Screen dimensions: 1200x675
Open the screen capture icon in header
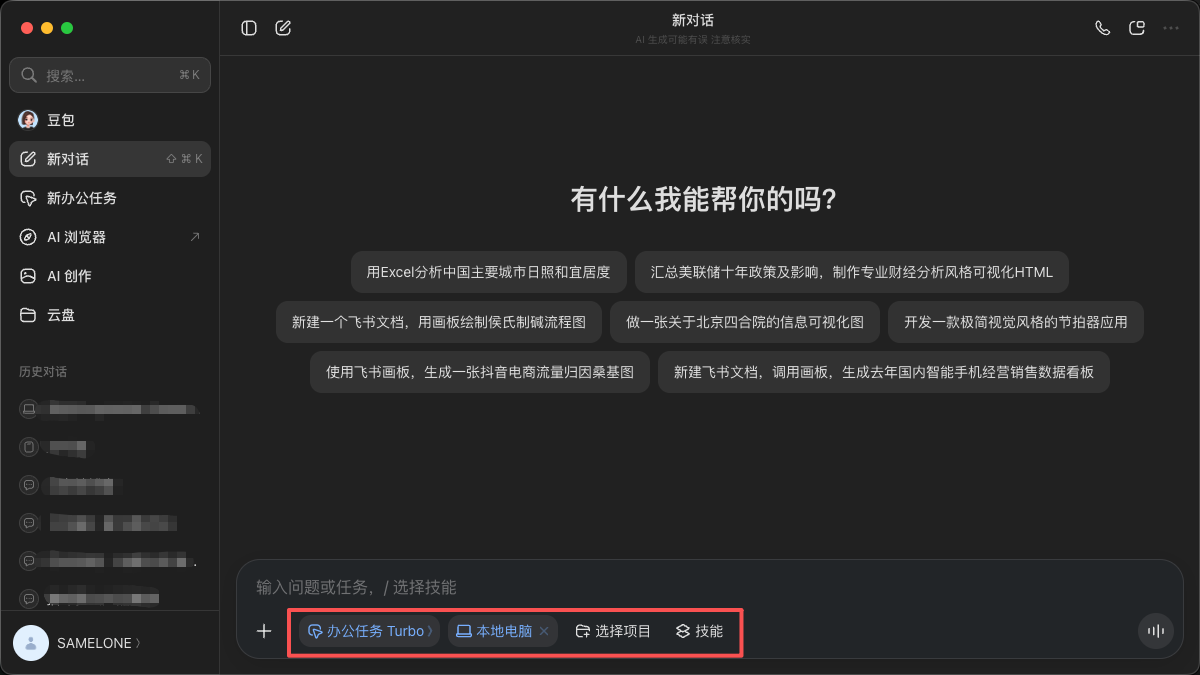coord(1137,28)
